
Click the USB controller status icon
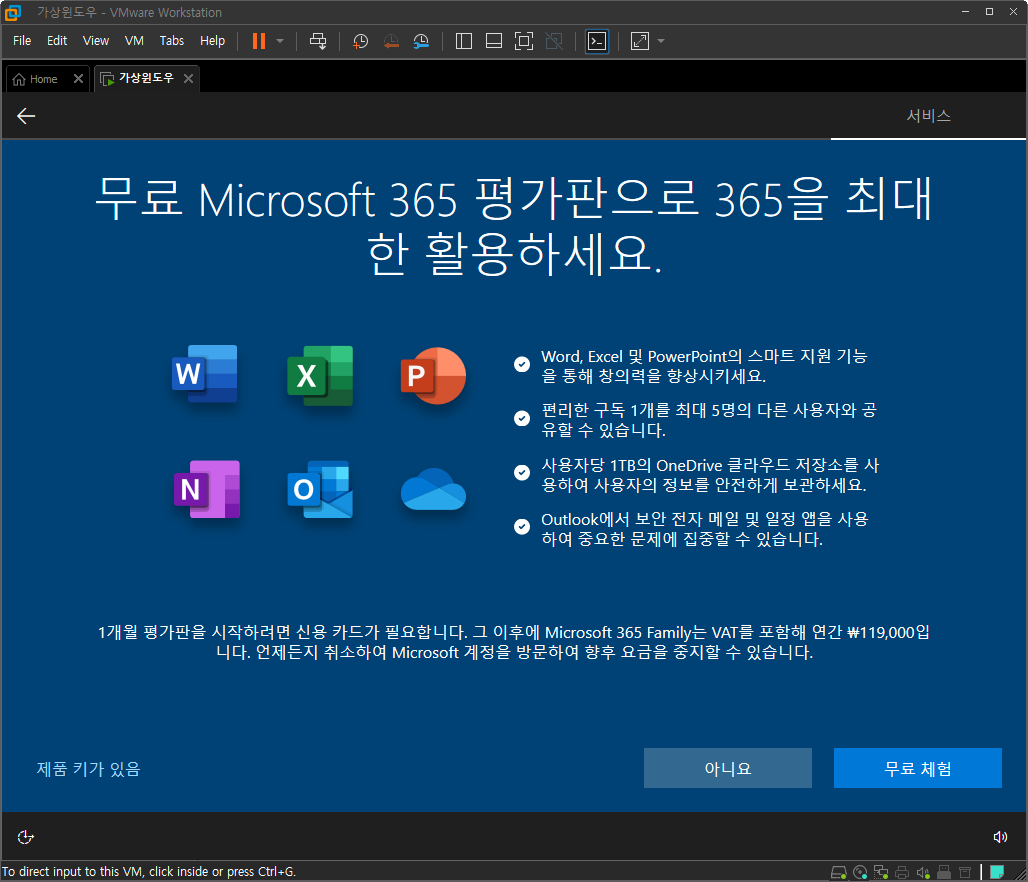pyautogui.click(x=944, y=872)
